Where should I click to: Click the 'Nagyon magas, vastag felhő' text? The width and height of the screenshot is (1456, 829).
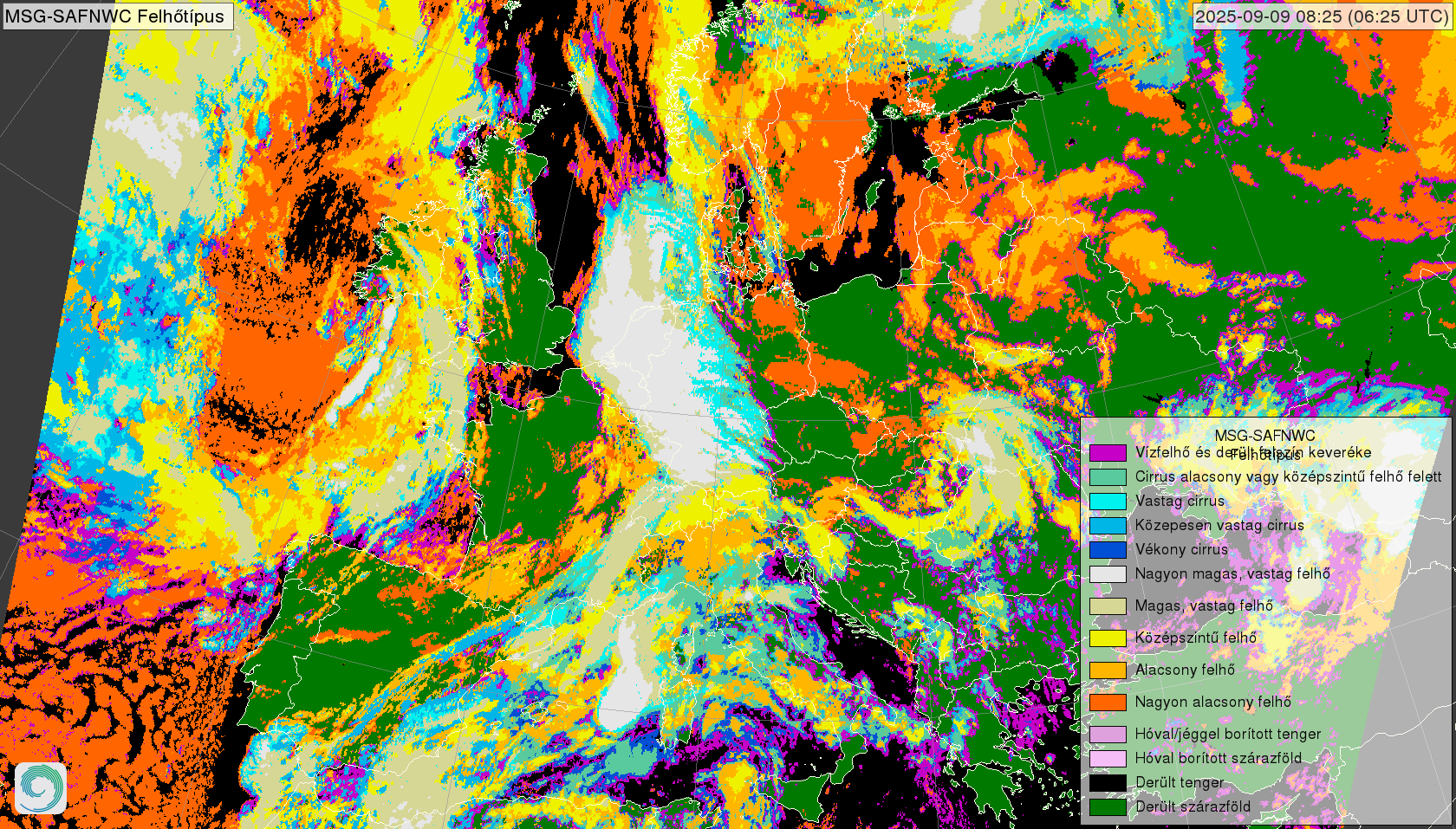coord(1232,573)
